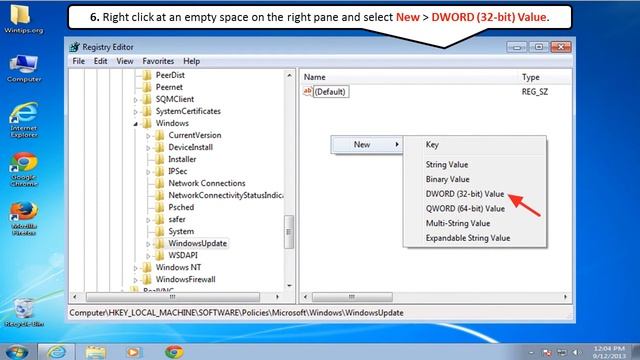Open Windows Media Player in taskbar

point(133,352)
